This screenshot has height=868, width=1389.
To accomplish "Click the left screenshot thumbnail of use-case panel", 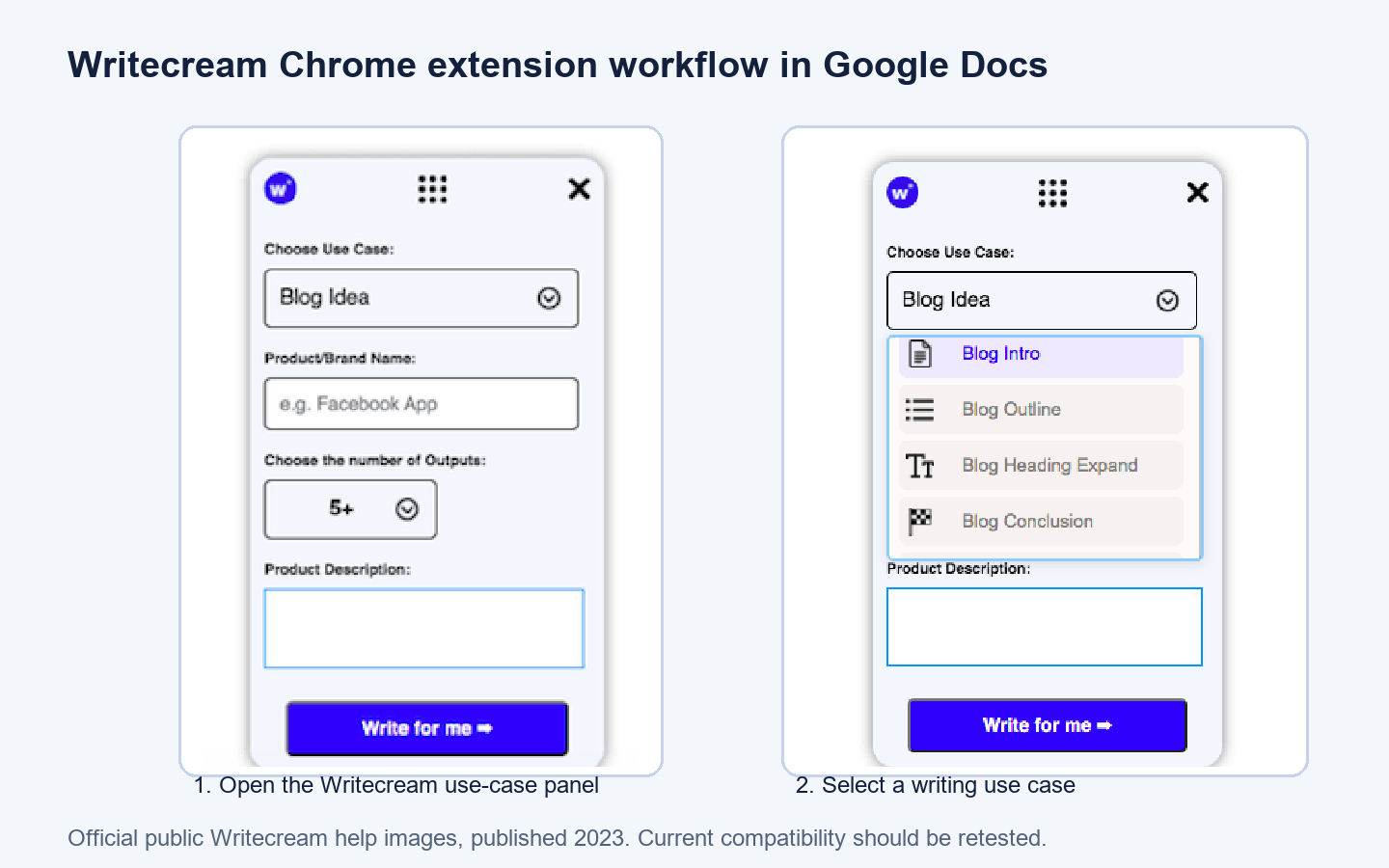I will tap(422, 451).
